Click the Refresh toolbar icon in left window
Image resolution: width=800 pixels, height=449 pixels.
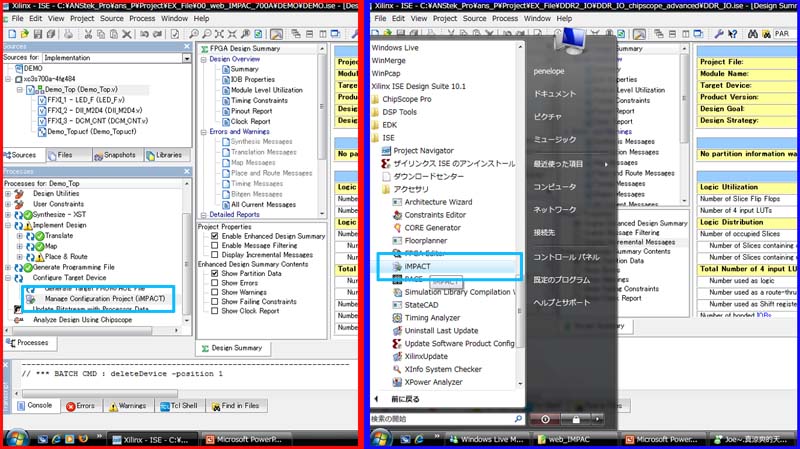click(x=258, y=34)
